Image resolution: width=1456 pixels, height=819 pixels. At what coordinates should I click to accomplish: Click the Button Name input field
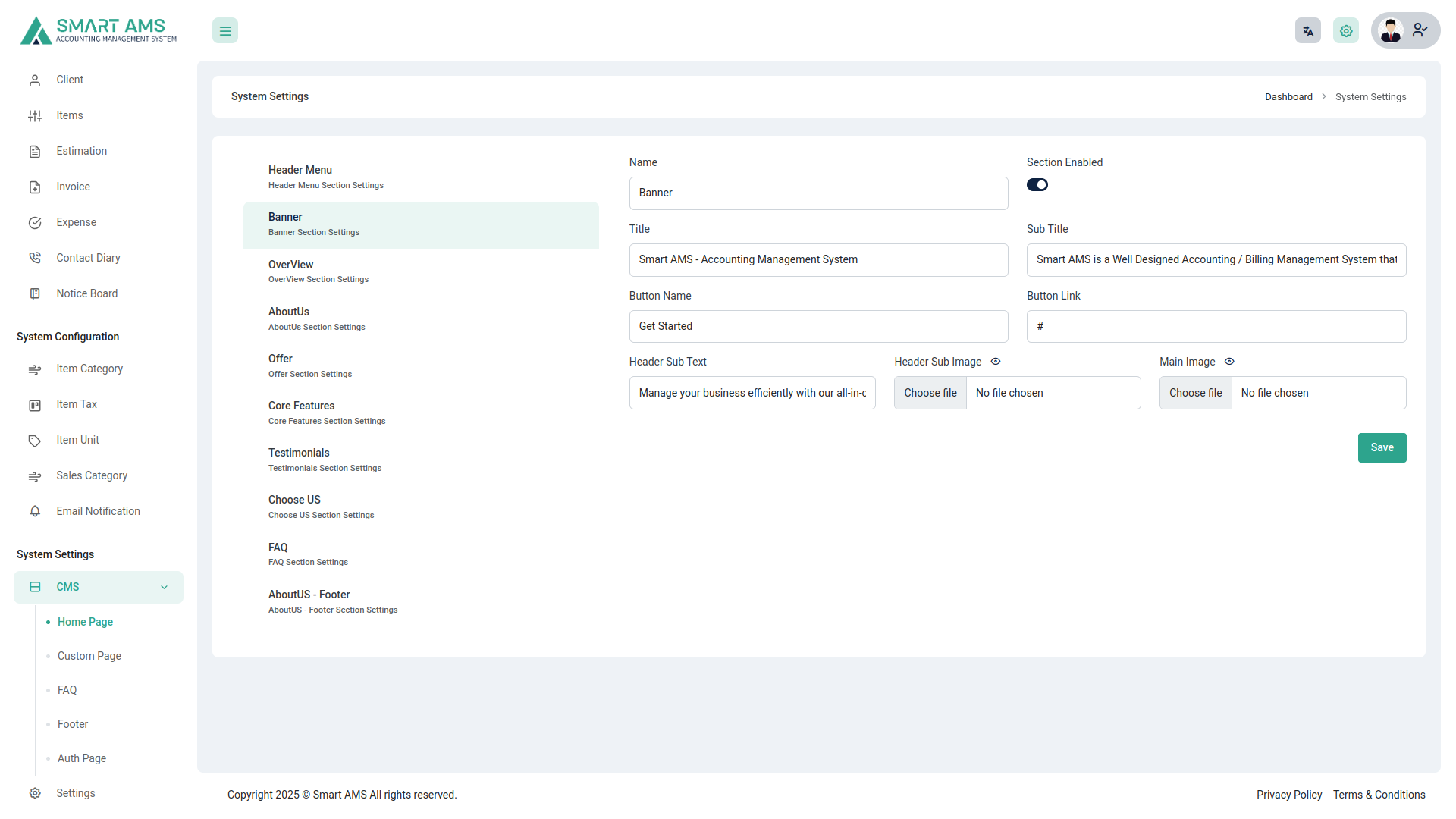[818, 326]
